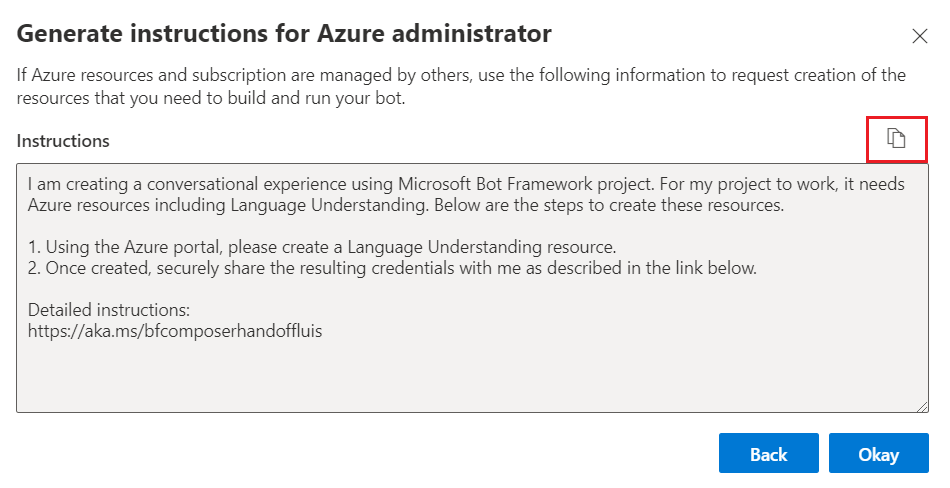Close the Generate instructions dialog
Viewport: 950px width, 488px height.
(920, 36)
